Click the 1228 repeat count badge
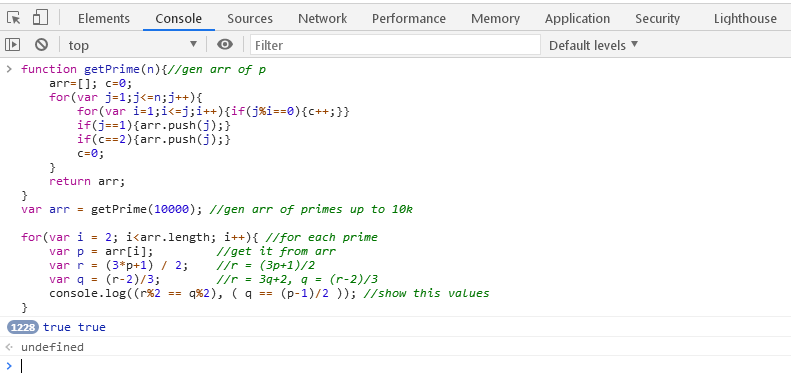 23,327
